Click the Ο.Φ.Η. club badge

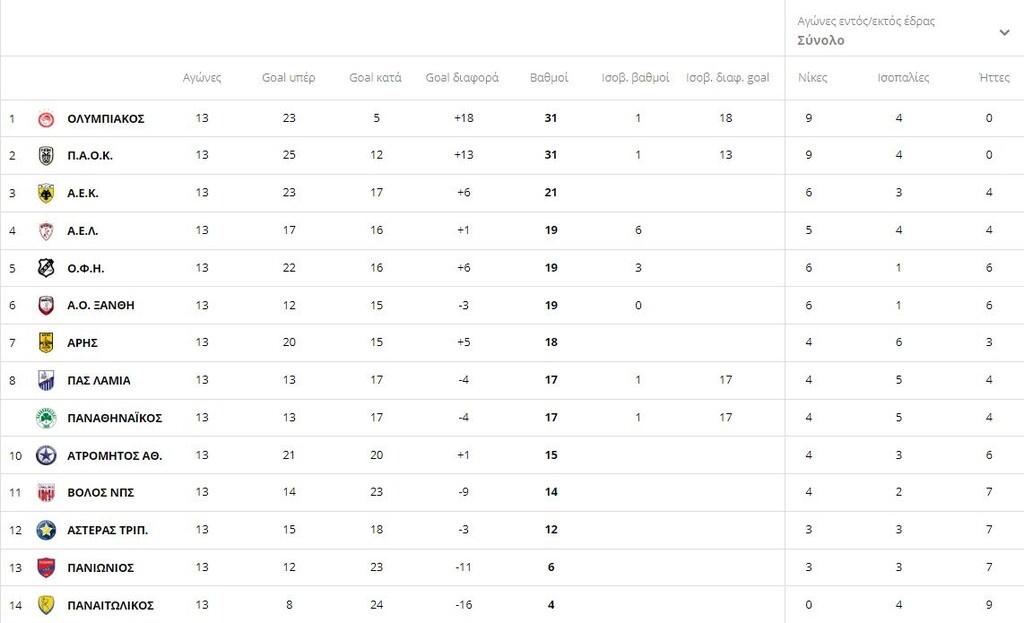[46, 268]
